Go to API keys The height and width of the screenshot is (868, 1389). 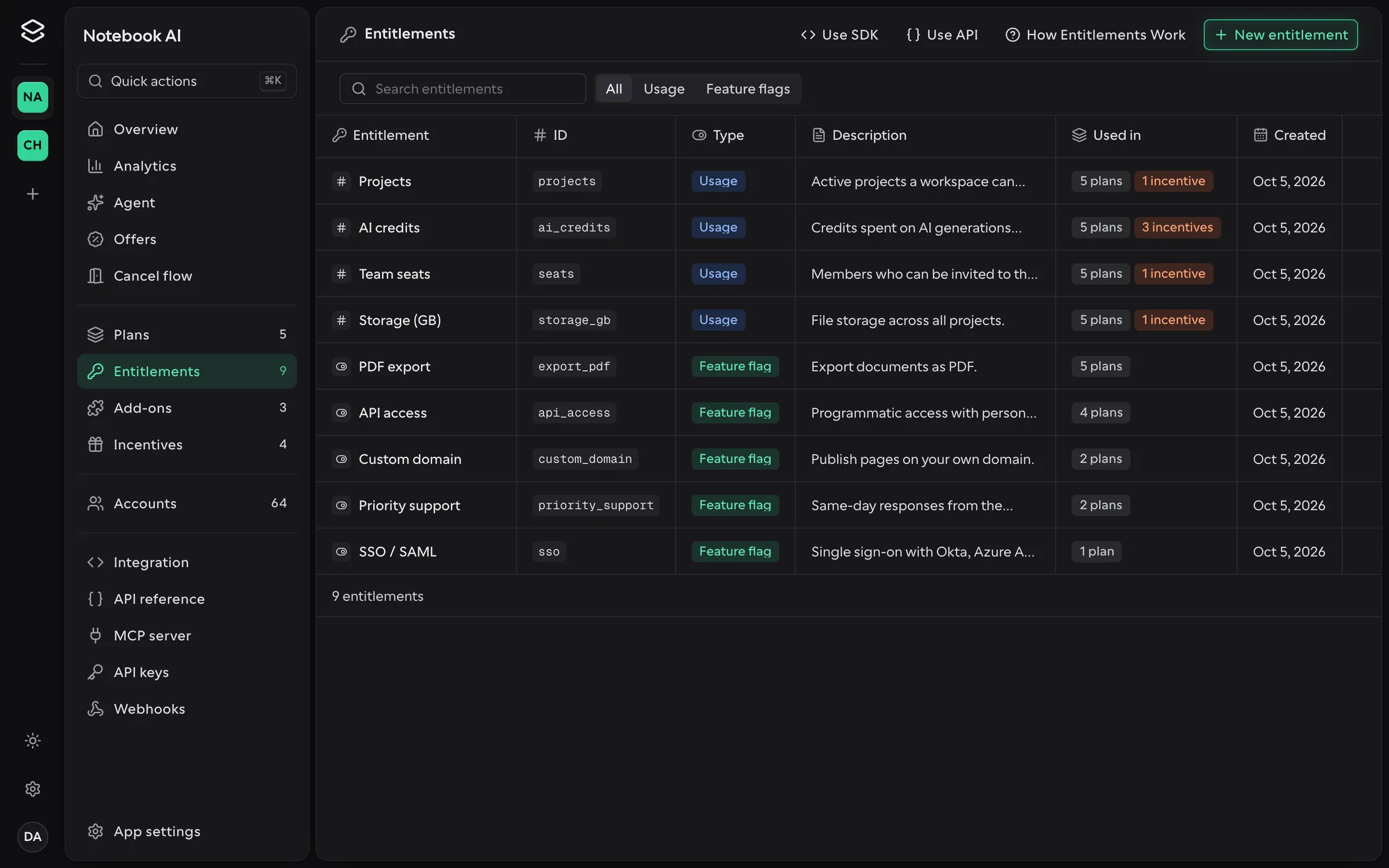[187, 672]
